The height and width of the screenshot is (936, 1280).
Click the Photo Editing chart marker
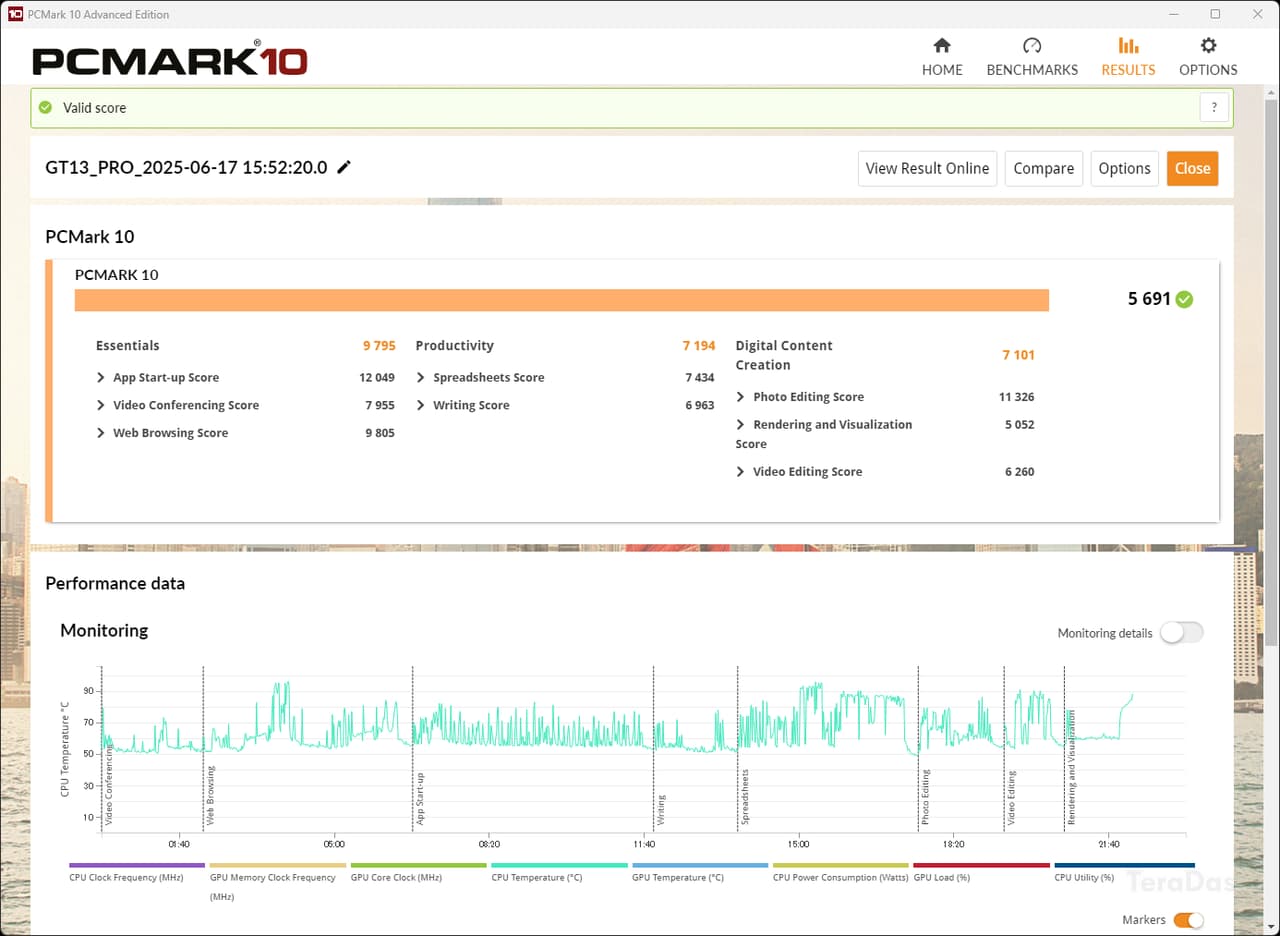click(926, 797)
